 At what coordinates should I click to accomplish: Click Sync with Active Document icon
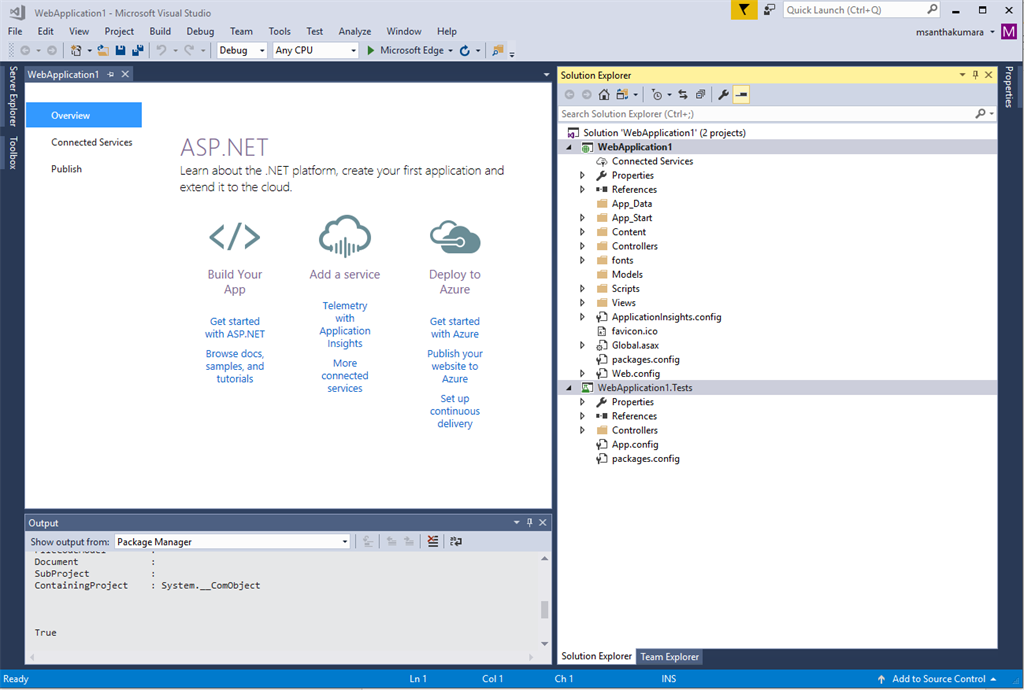click(683, 95)
